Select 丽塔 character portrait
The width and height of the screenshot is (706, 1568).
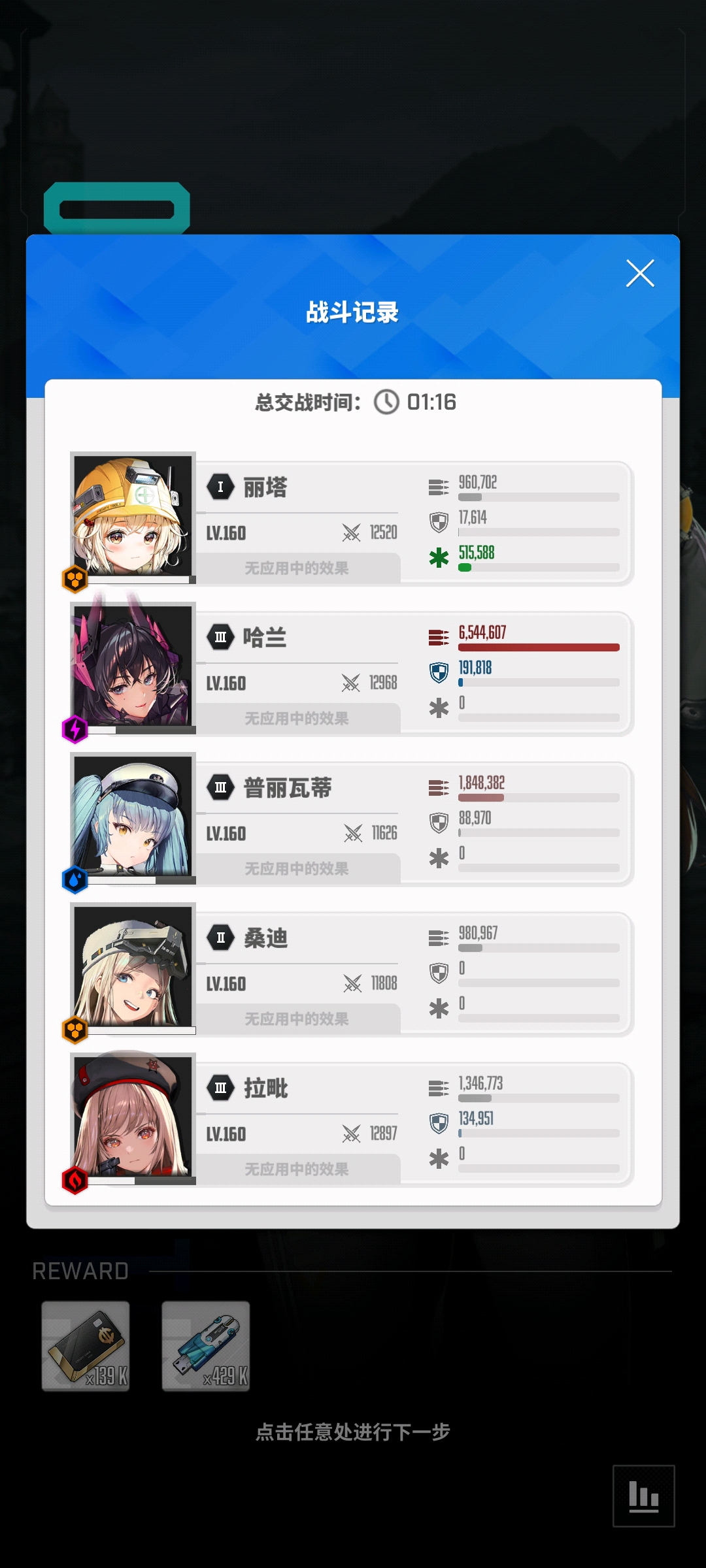(x=133, y=515)
